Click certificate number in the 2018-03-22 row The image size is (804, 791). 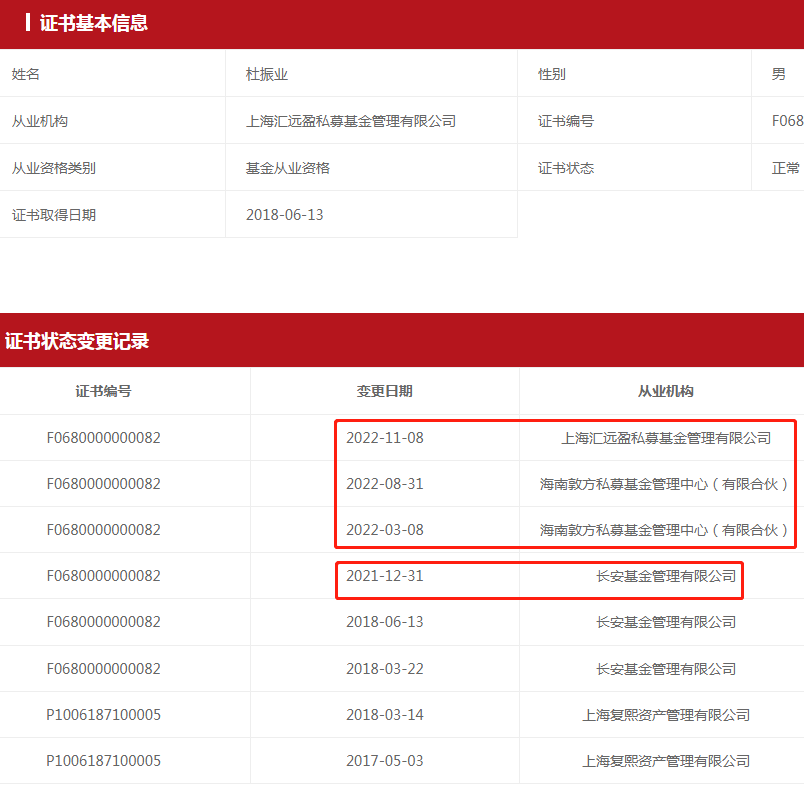[104, 669]
